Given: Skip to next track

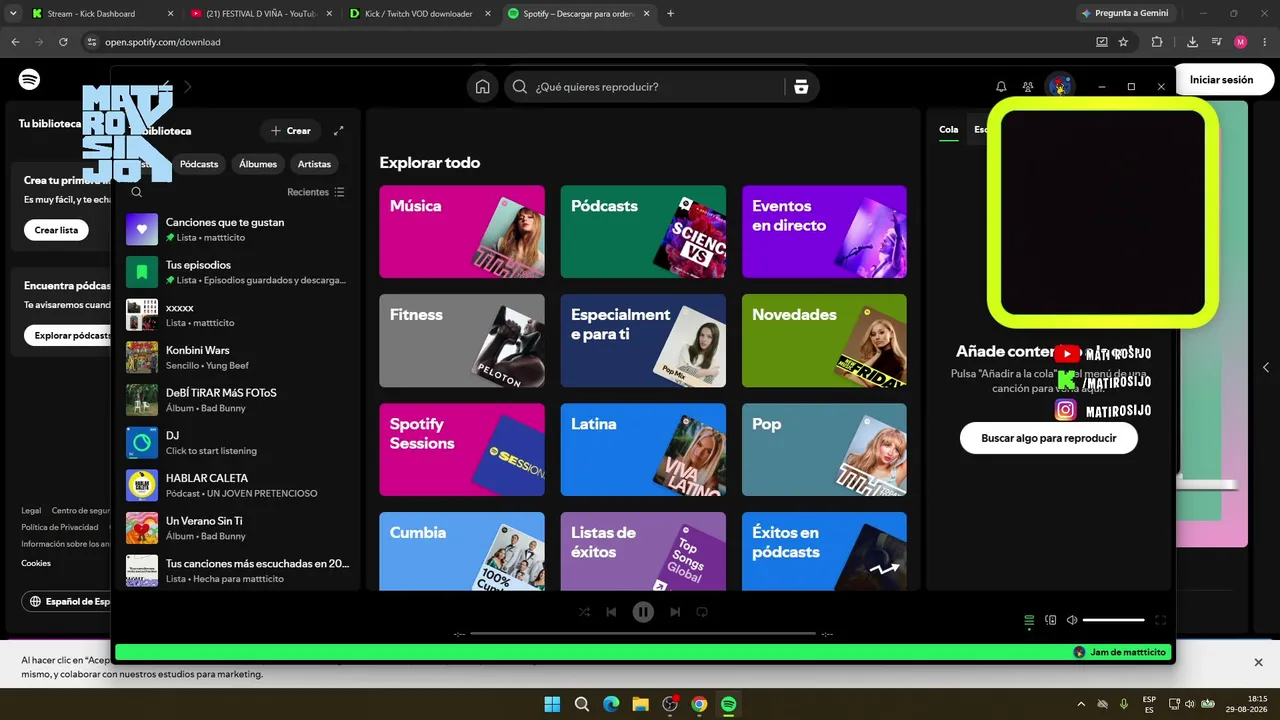Looking at the screenshot, I should [675, 612].
